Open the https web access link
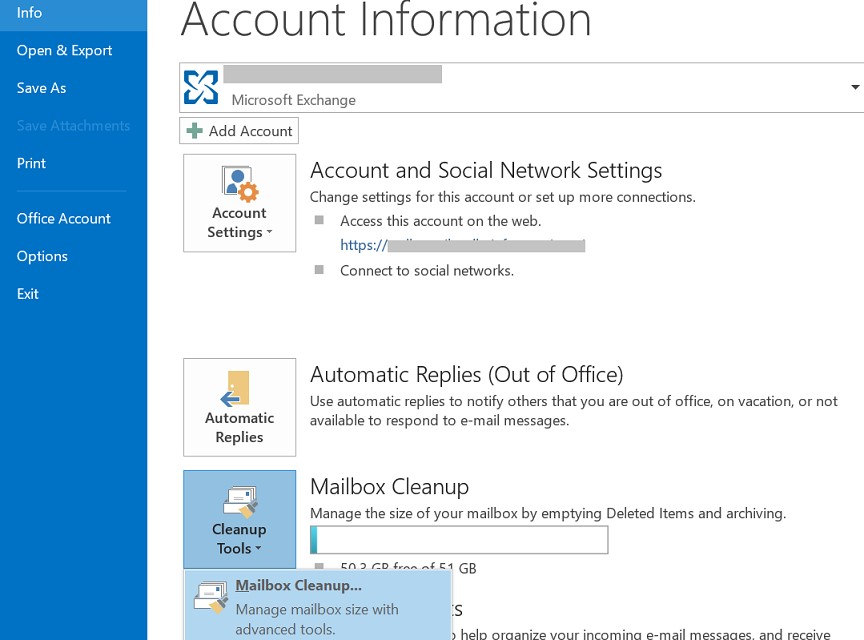 (x=462, y=245)
